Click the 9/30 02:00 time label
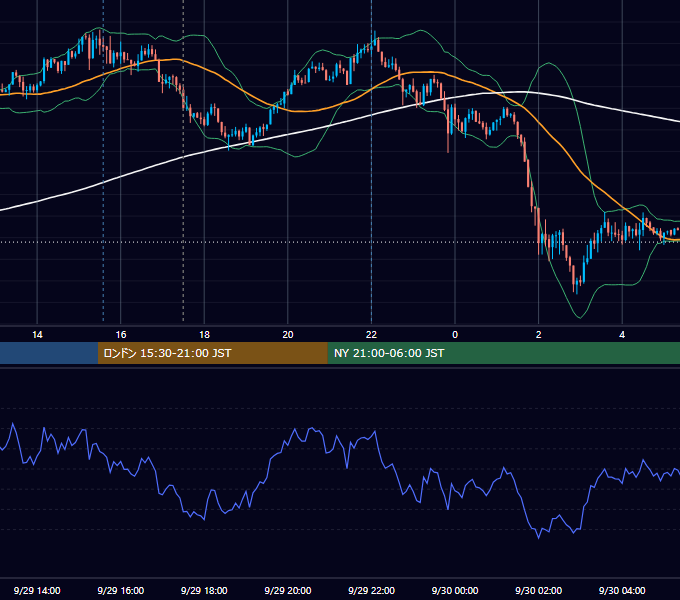The height and width of the screenshot is (600, 680). [538, 590]
